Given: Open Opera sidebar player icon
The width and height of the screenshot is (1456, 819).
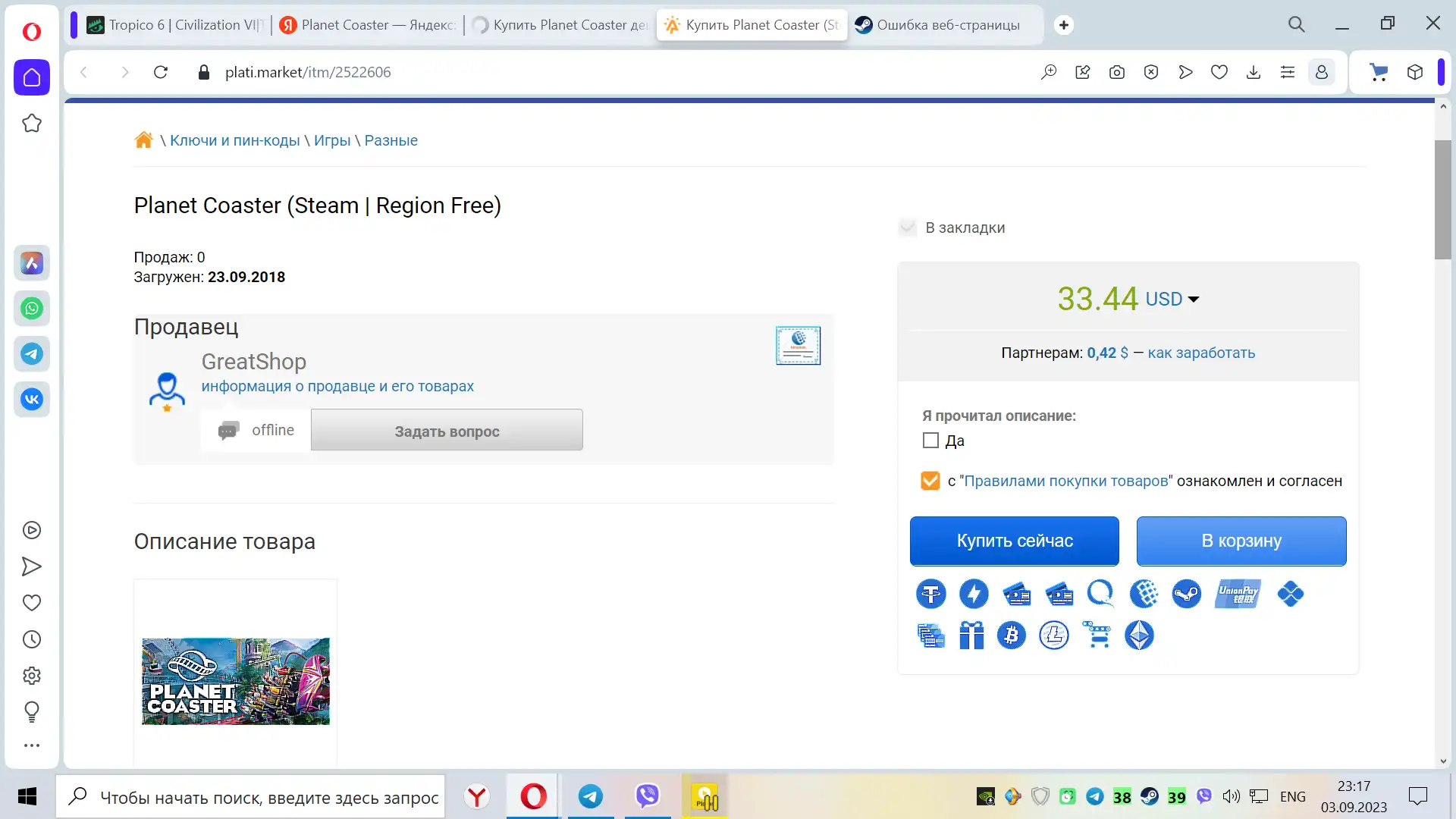Looking at the screenshot, I should 32,530.
